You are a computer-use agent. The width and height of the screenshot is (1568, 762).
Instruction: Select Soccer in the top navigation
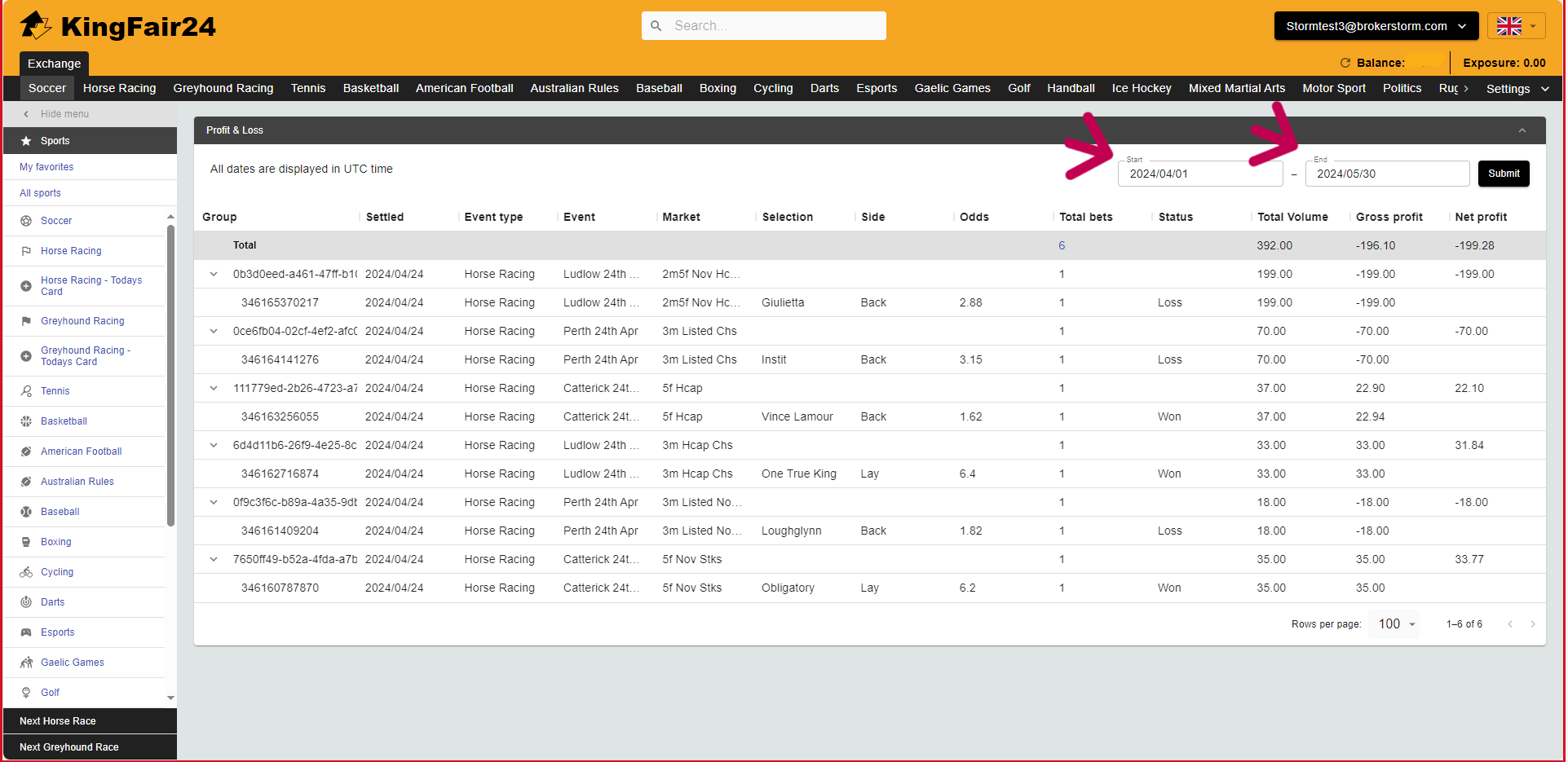point(47,88)
